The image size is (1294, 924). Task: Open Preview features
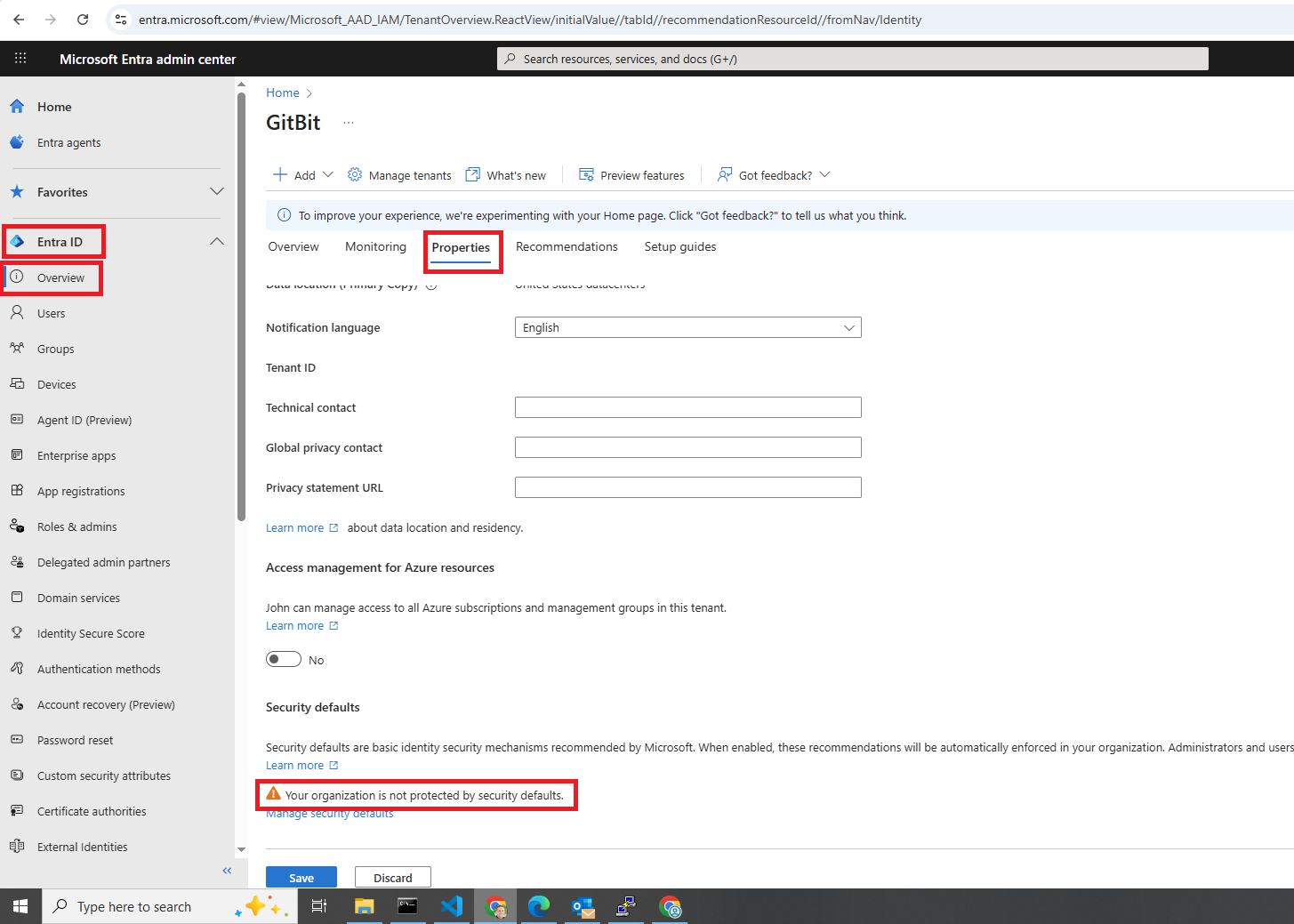[631, 174]
